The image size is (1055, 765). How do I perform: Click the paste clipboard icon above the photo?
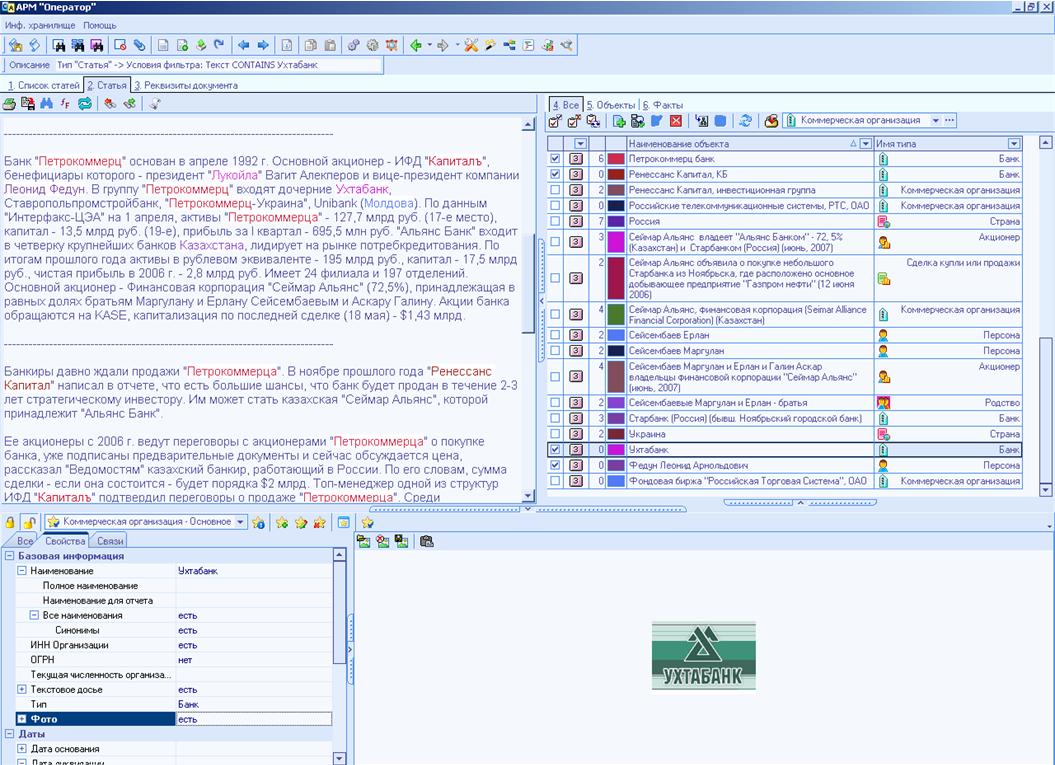[x=427, y=541]
